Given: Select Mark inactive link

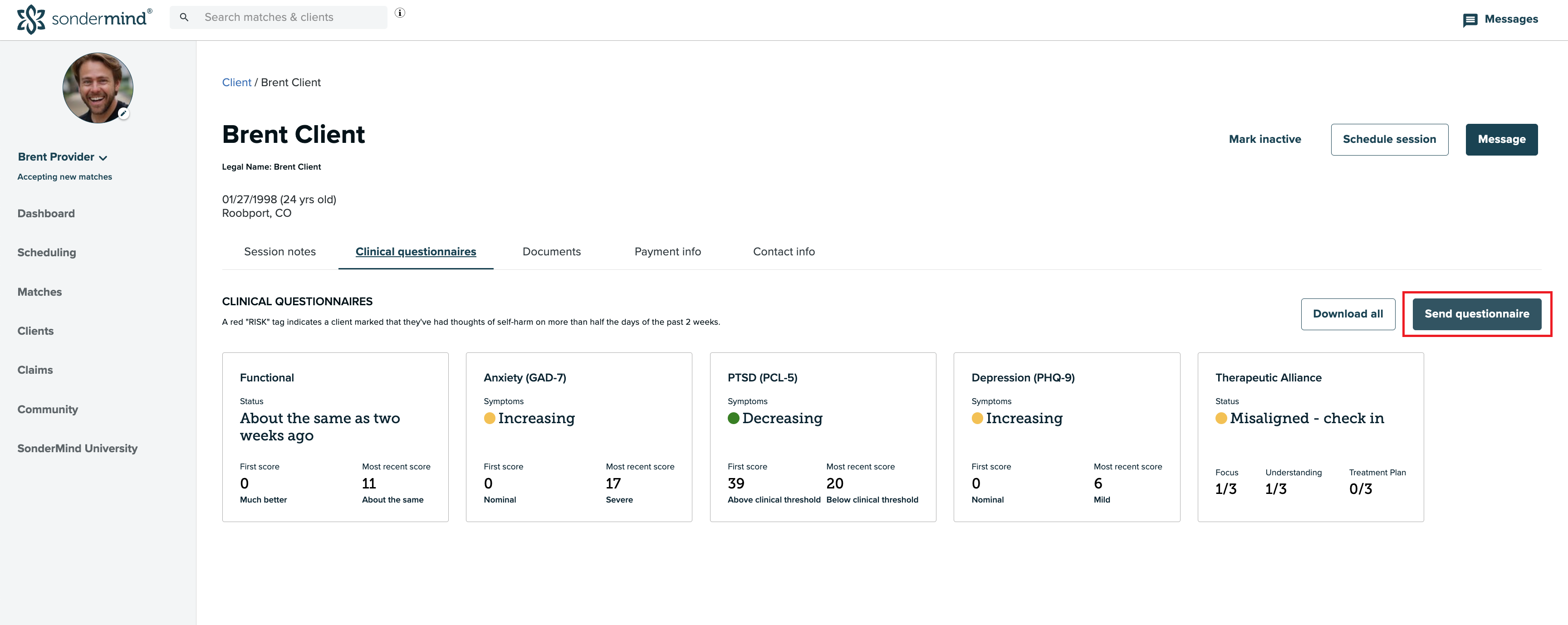Looking at the screenshot, I should tap(1264, 139).
